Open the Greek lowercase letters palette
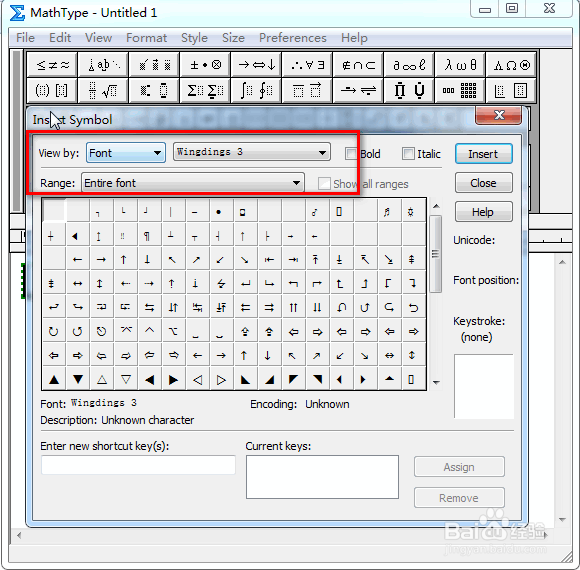 click(460, 65)
